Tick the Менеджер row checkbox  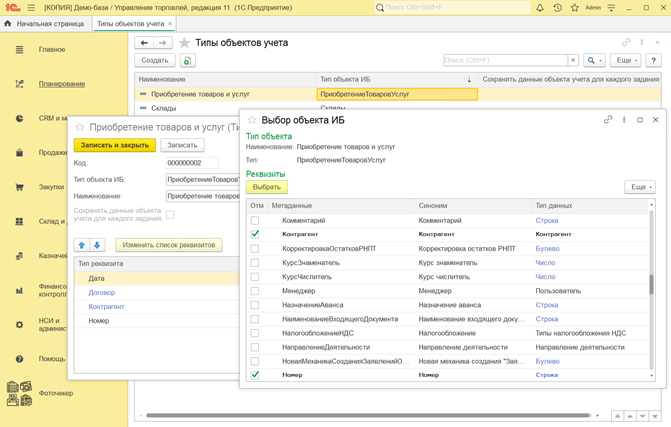pos(255,291)
